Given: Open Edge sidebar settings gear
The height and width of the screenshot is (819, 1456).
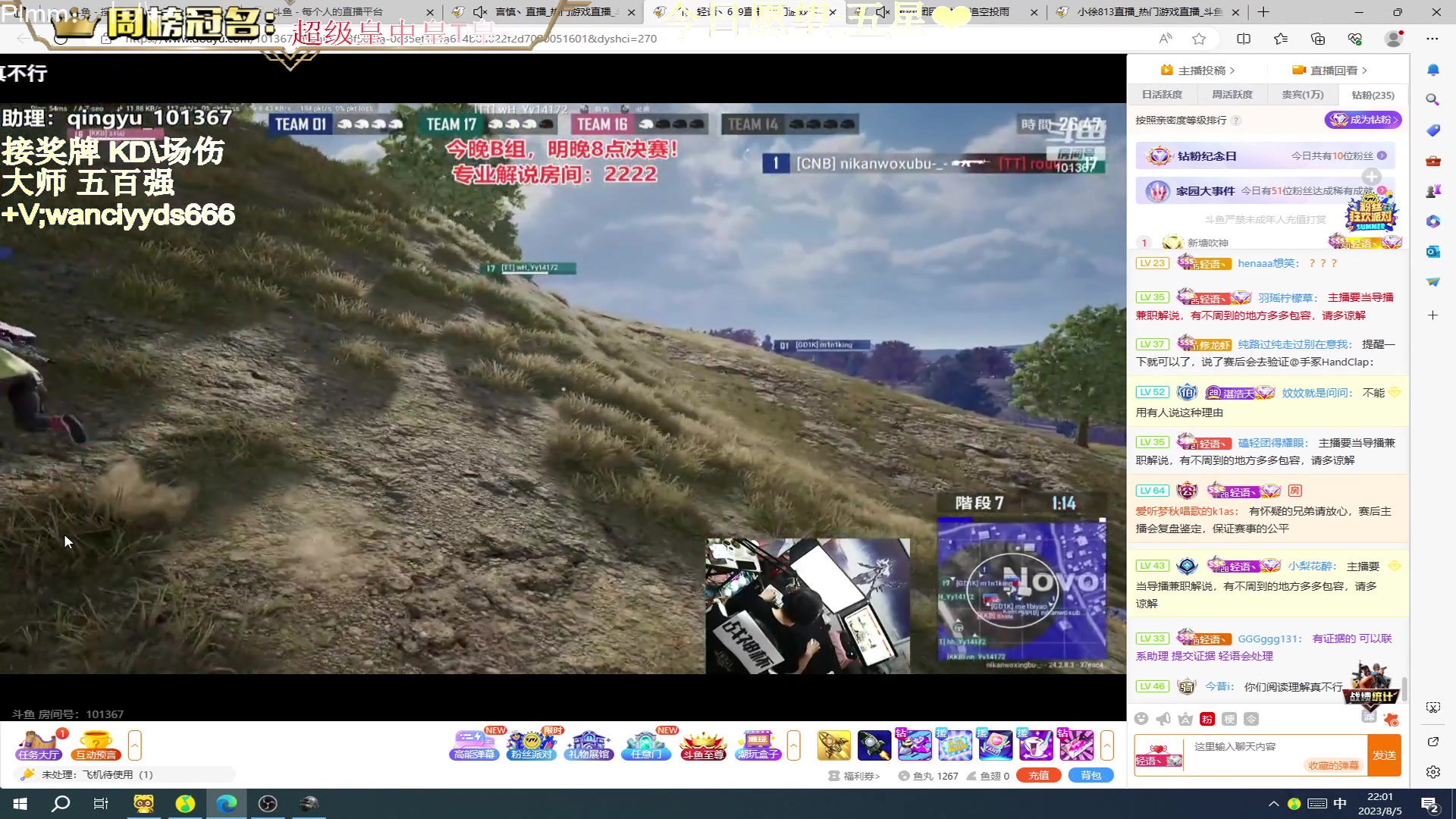Looking at the screenshot, I should click(x=1432, y=772).
